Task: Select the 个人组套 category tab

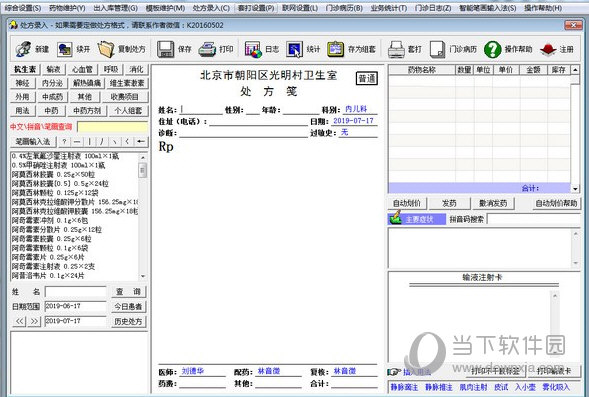Action: pos(128,110)
